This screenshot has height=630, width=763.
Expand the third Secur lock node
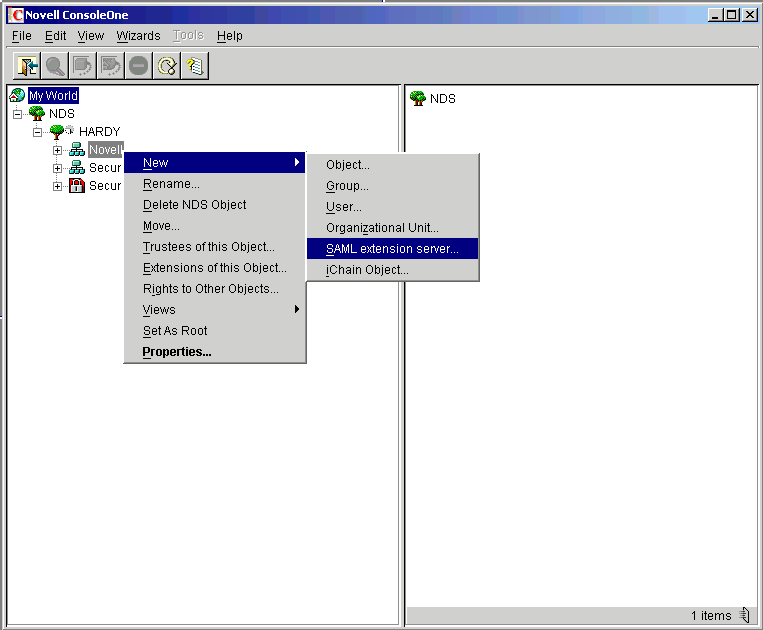pos(57,186)
